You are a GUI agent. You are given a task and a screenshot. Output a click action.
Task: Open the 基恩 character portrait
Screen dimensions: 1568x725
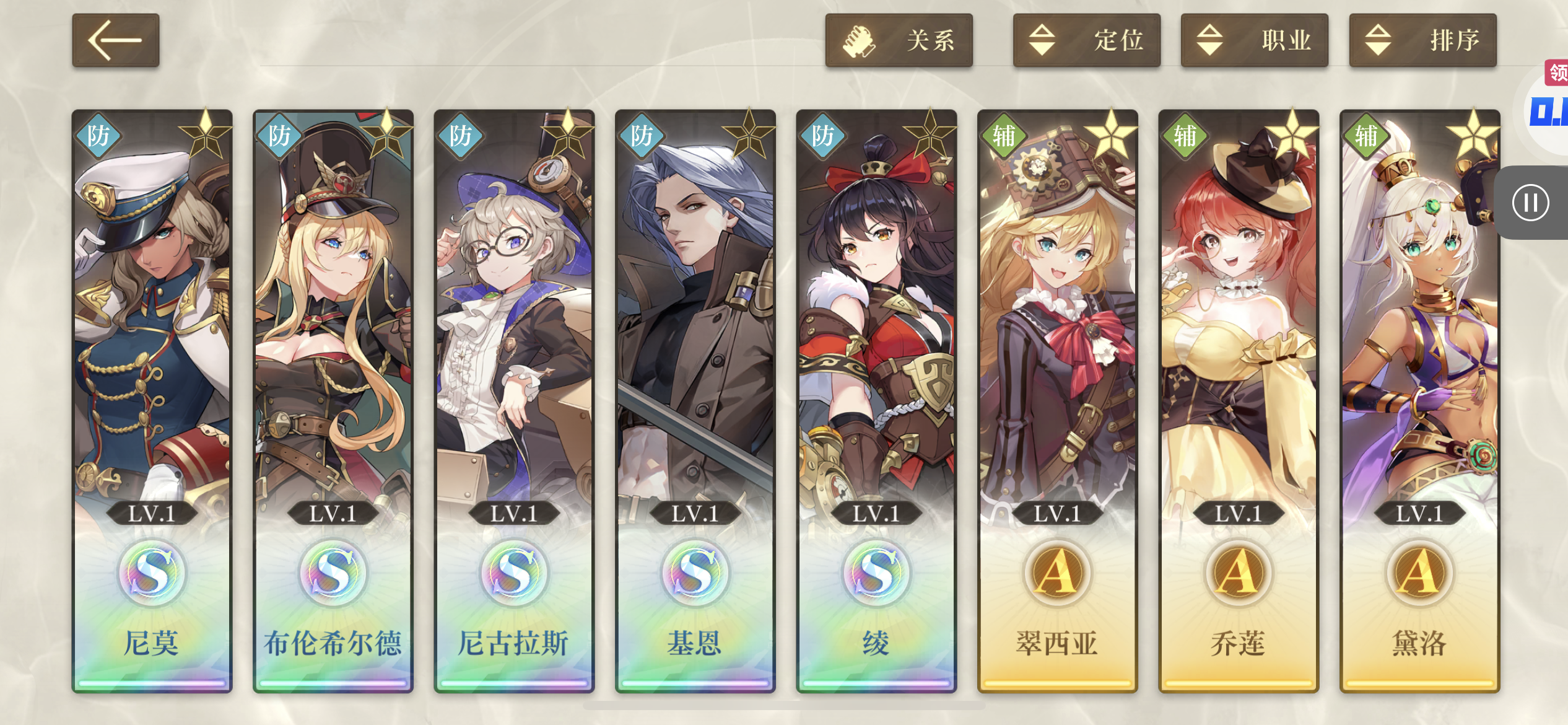(695, 310)
